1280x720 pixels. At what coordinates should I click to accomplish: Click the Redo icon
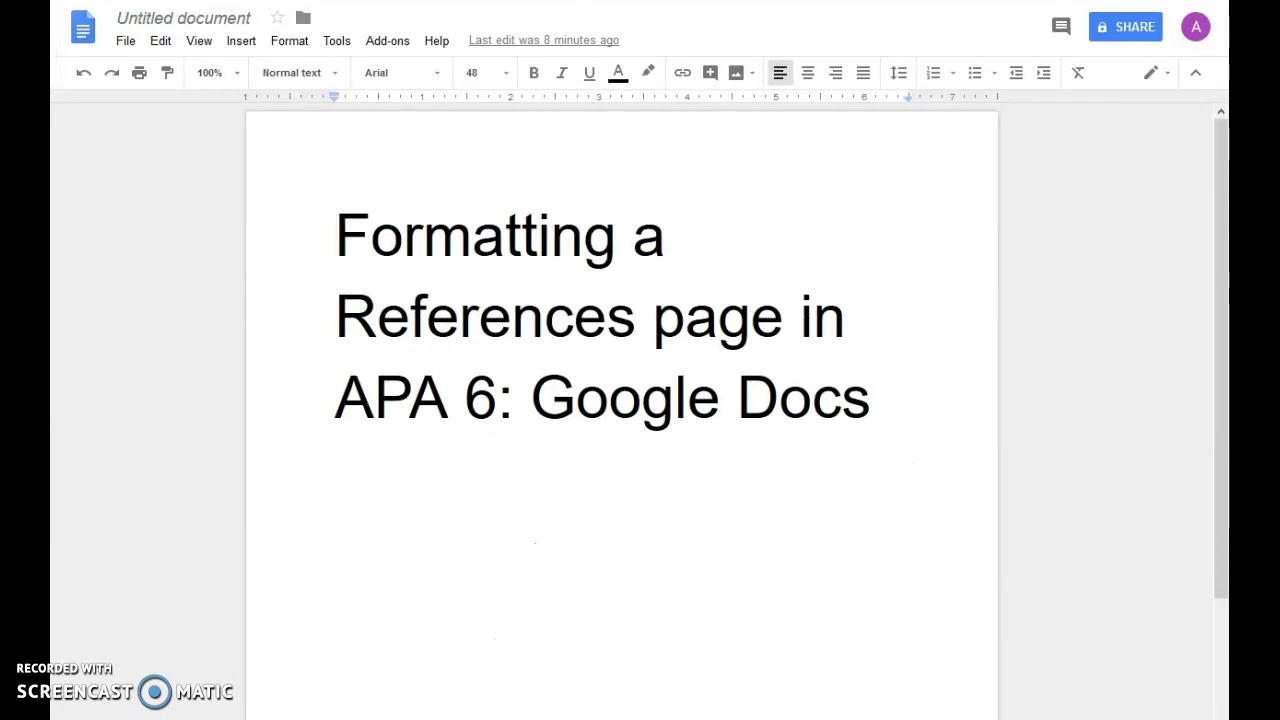point(112,73)
